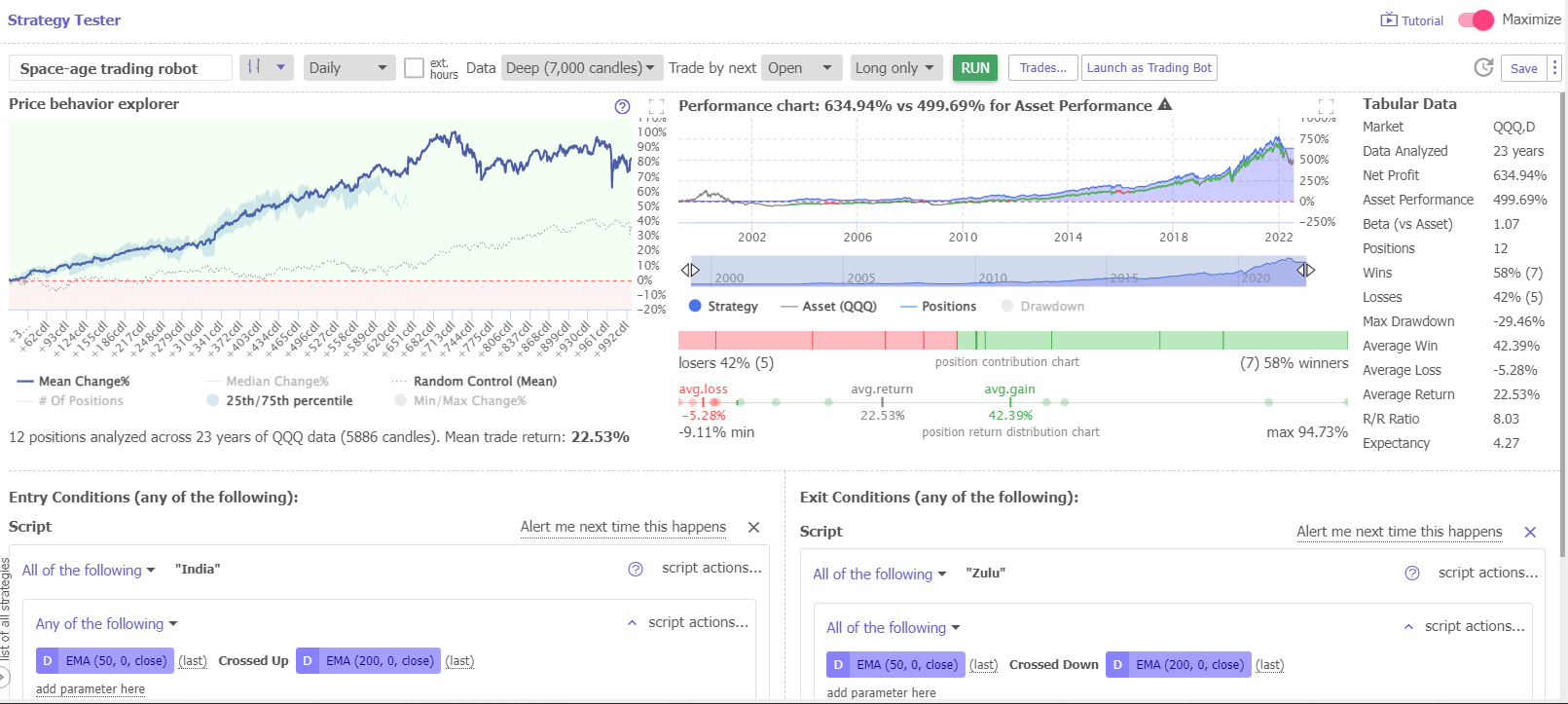
Task: Toggle Random Control (Mean) legend series
Action: pos(474,382)
